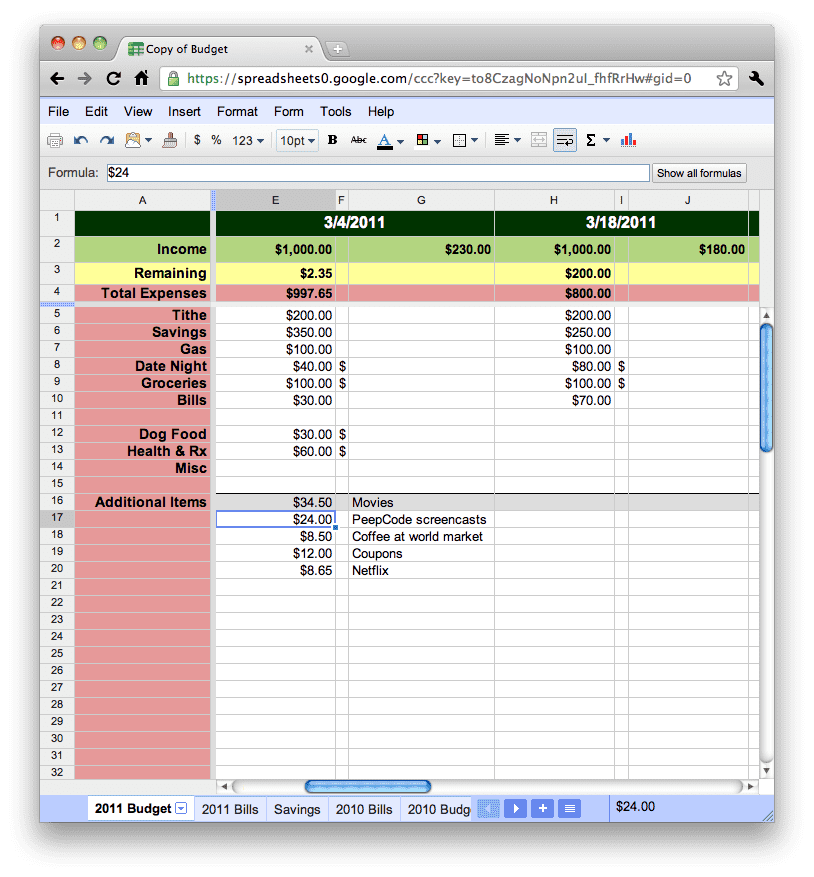This screenshot has height=877, width=814.
Task: Toggle strikethrough Abc formatting
Action: (359, 140)
